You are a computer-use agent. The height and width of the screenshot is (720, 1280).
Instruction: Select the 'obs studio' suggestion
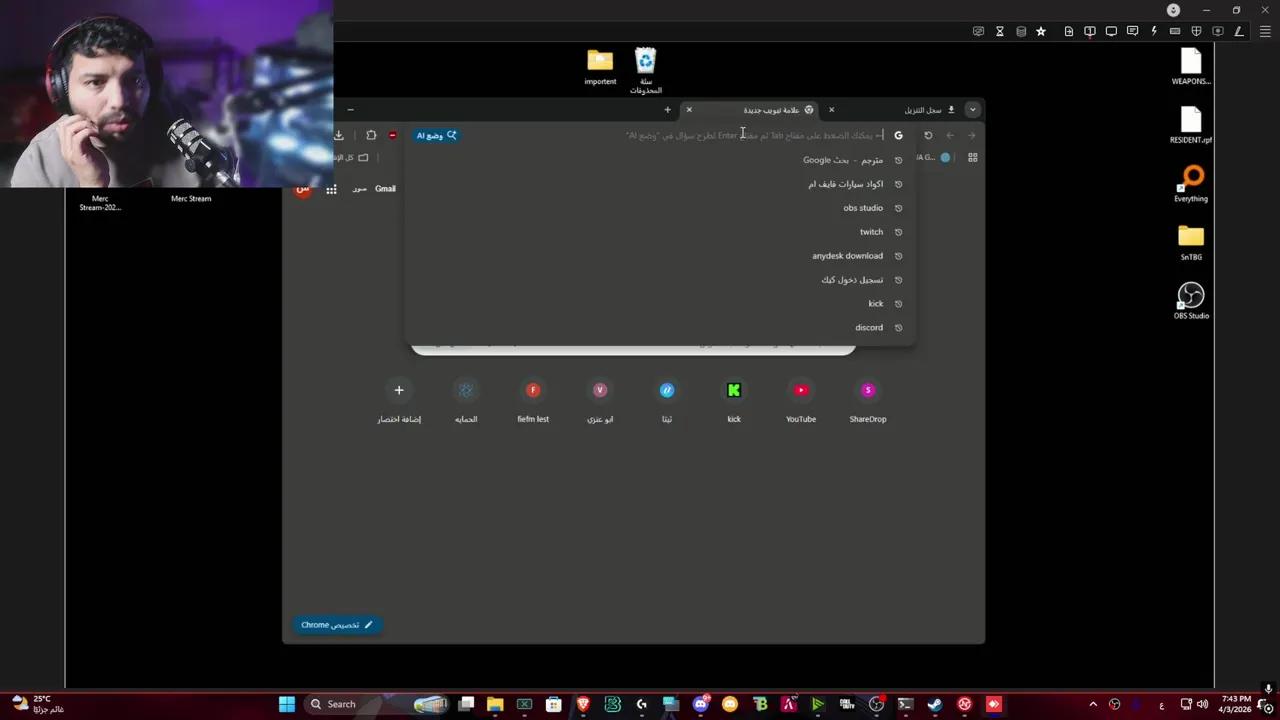(x=660, y=208)
